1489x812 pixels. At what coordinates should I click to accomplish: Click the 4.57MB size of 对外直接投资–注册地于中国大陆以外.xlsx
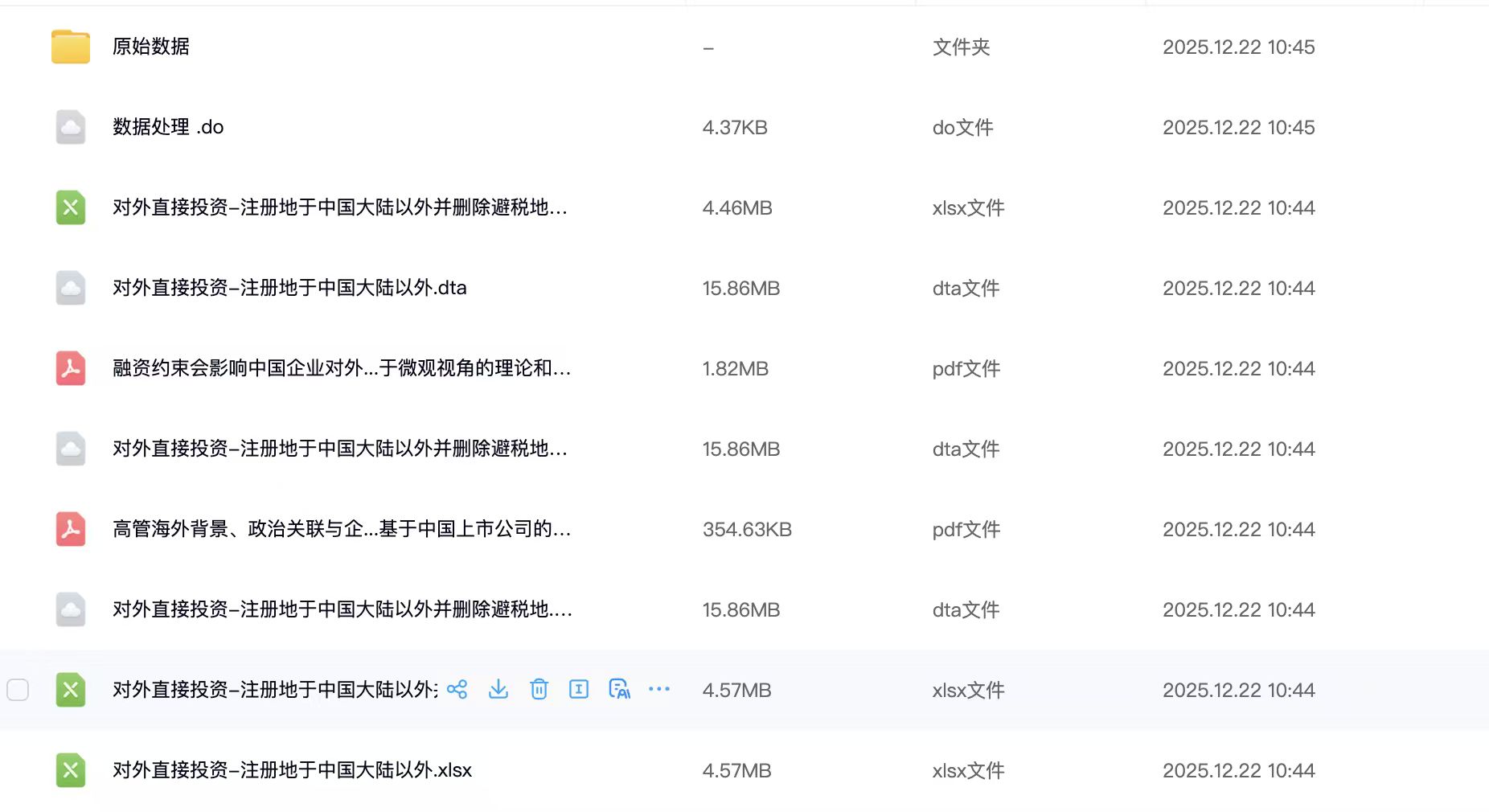(x=736, y=771)
